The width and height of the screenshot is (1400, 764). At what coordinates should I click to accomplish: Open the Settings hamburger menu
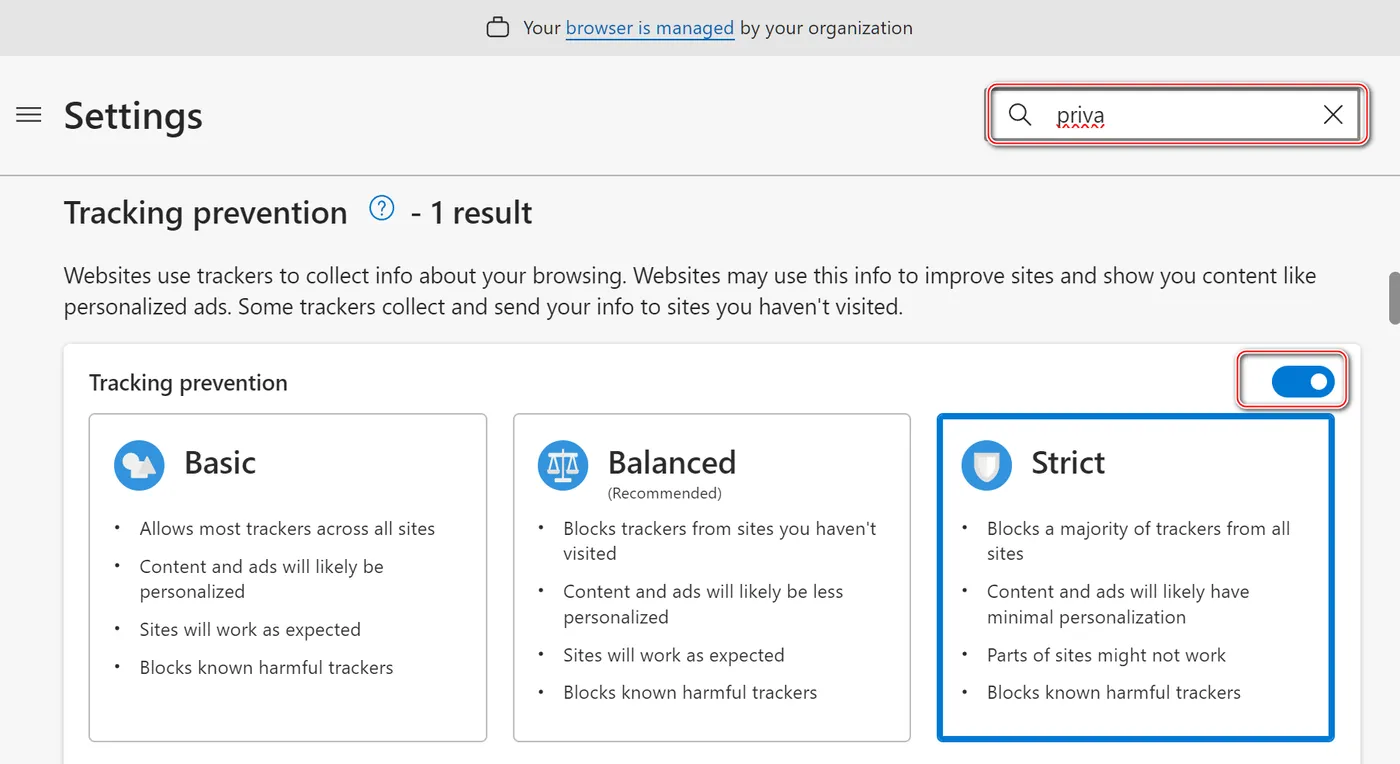tap(29, 115)
